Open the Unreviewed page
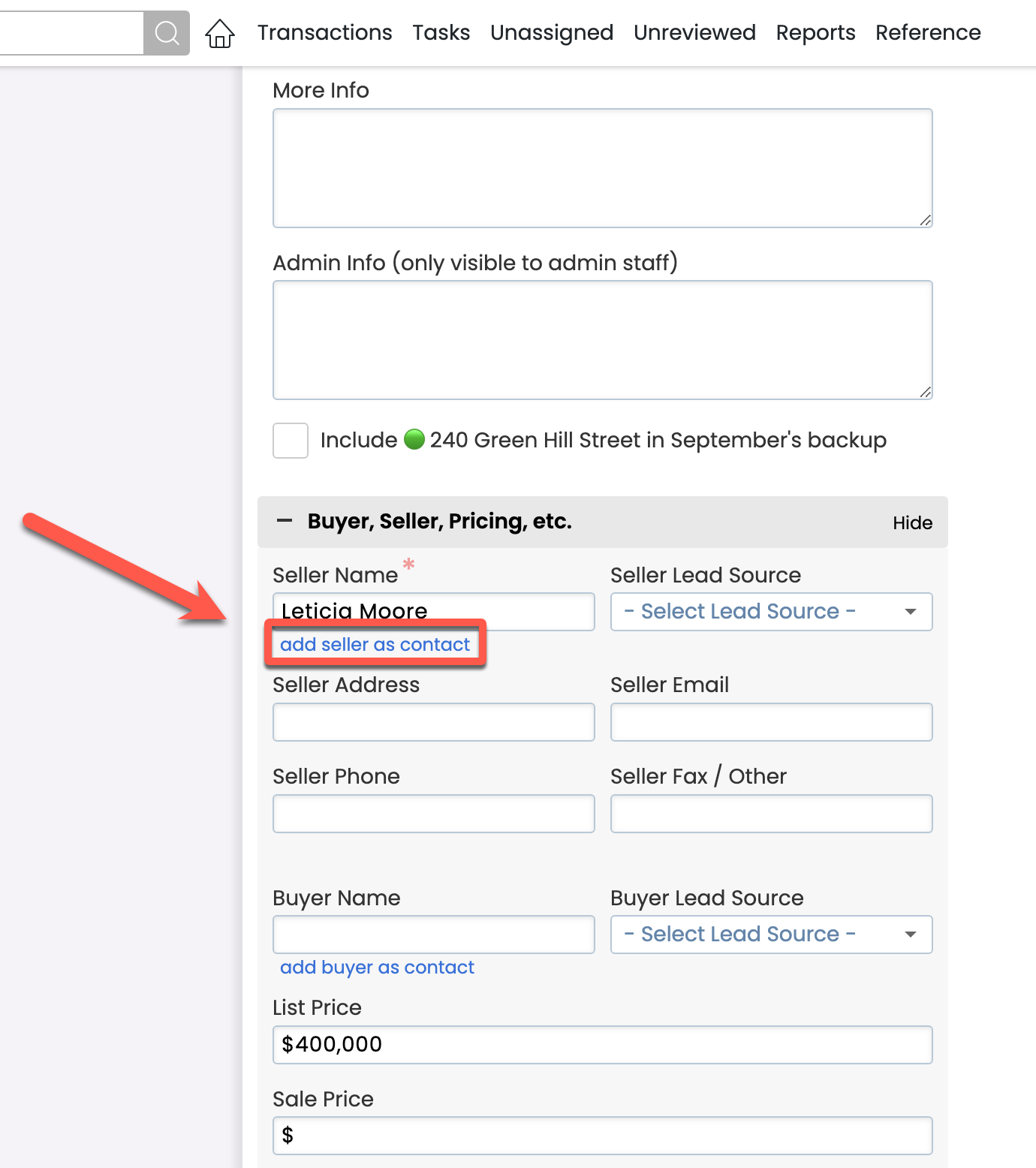Image resolution: width=1036 pixels, height=1168 pixels. [694, 33]
